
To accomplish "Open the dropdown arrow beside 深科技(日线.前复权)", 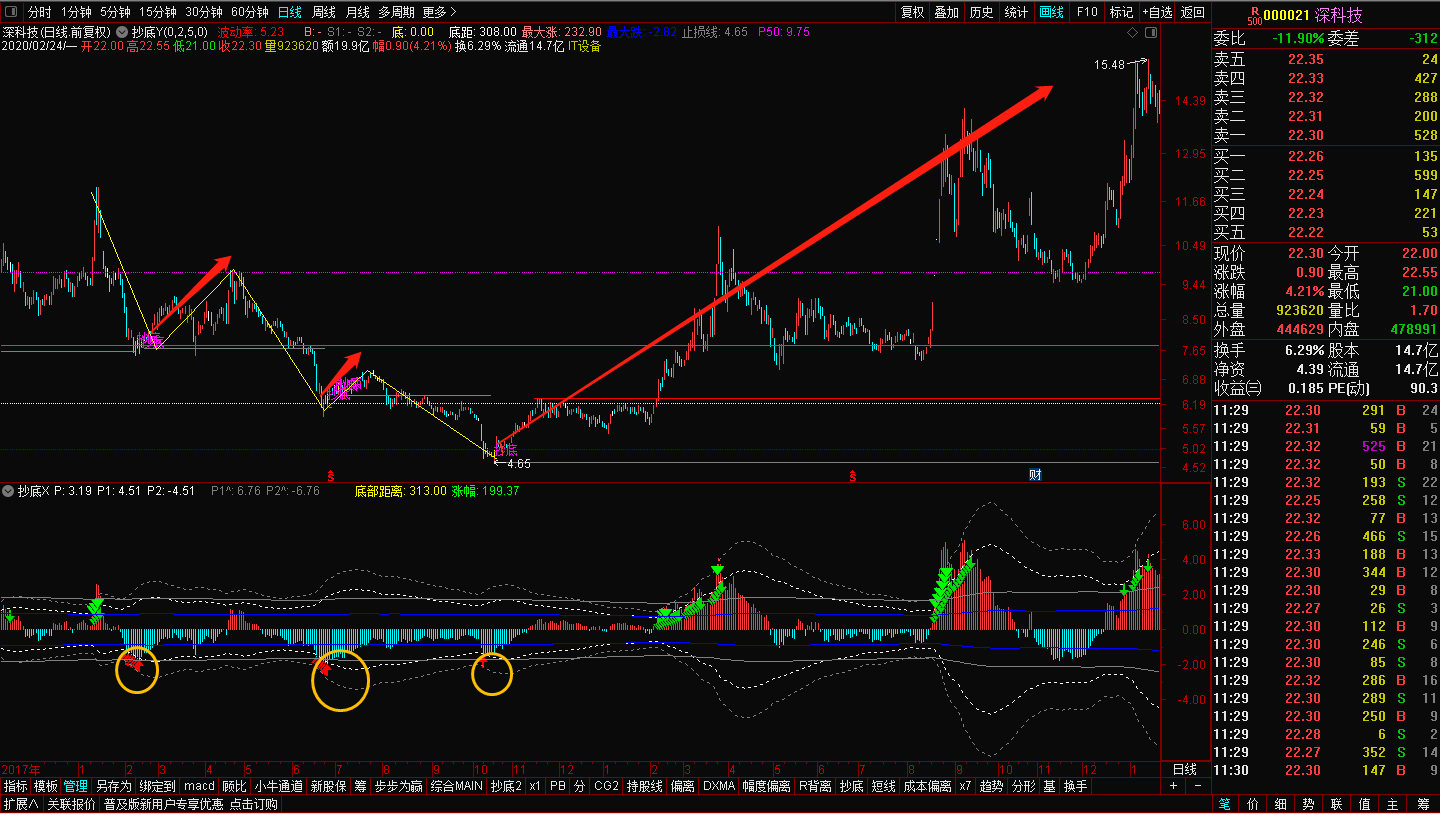I will (121, 32).
